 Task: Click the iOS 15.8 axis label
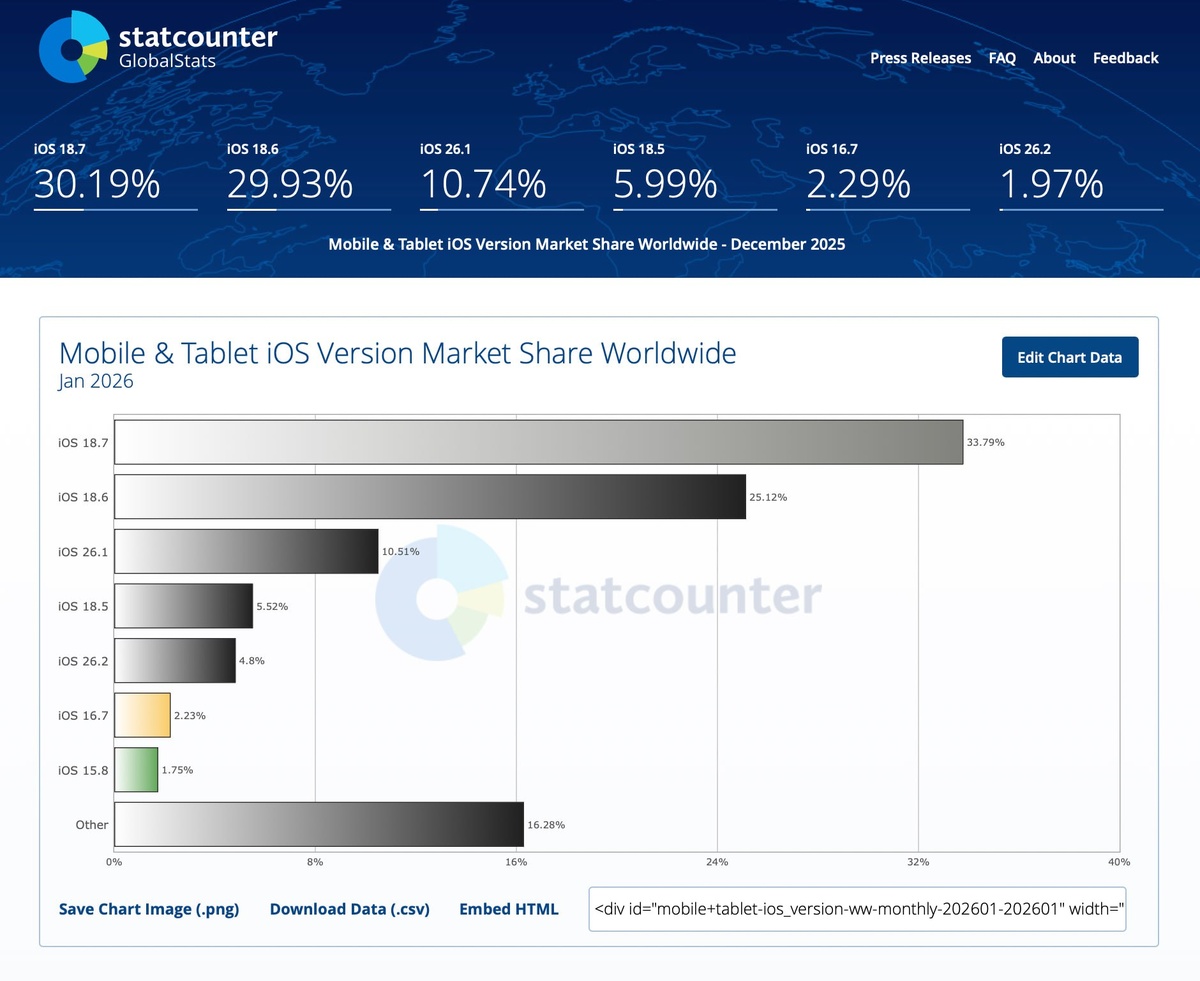tap(83, 770)
